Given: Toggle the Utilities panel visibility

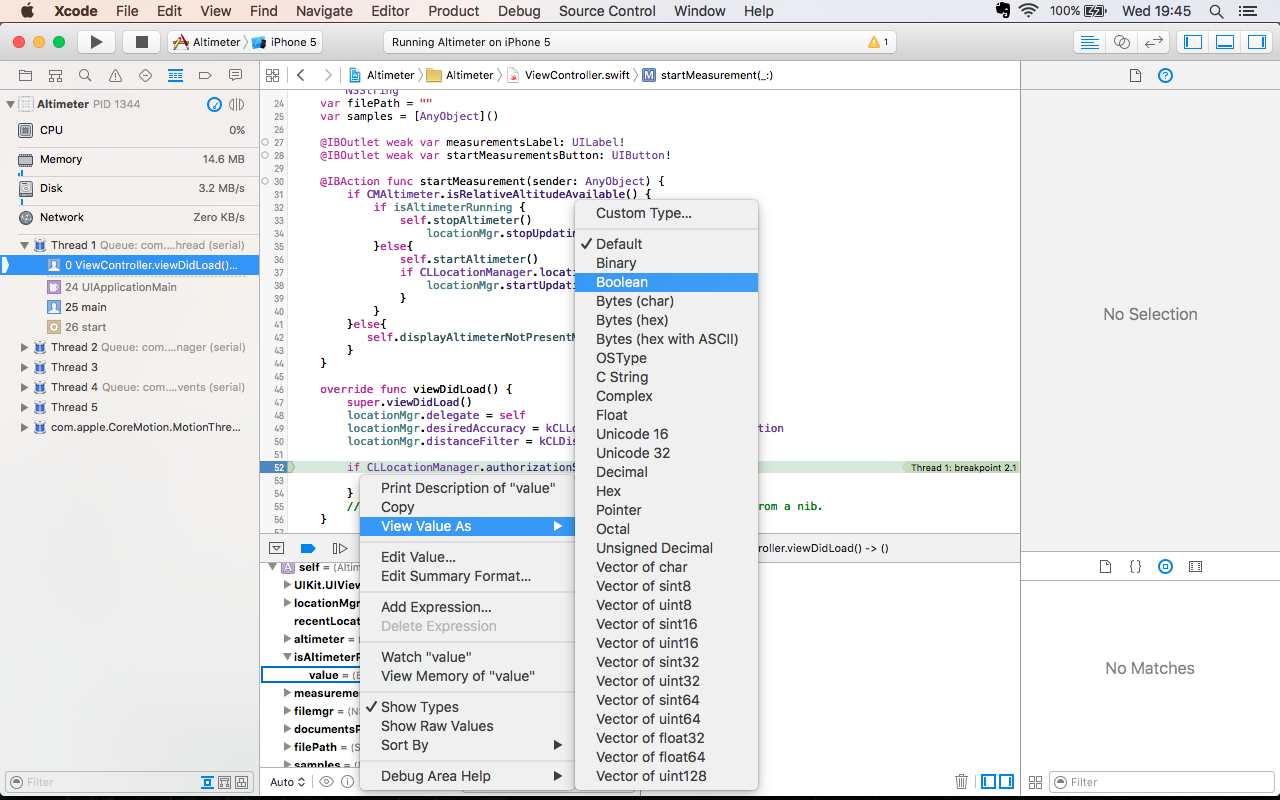Looking at the screenshot, I should pyautogui.click(x=1256, y=42).
